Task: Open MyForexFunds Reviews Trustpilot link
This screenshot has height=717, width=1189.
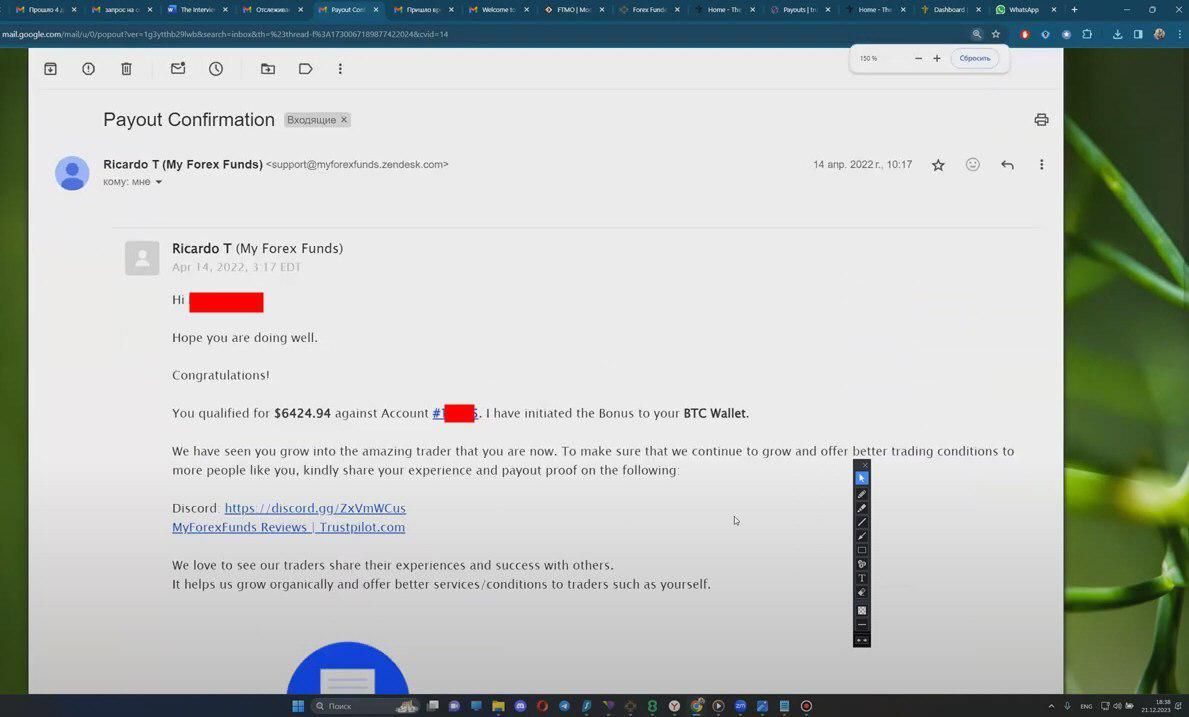Action: click(288, 528)
